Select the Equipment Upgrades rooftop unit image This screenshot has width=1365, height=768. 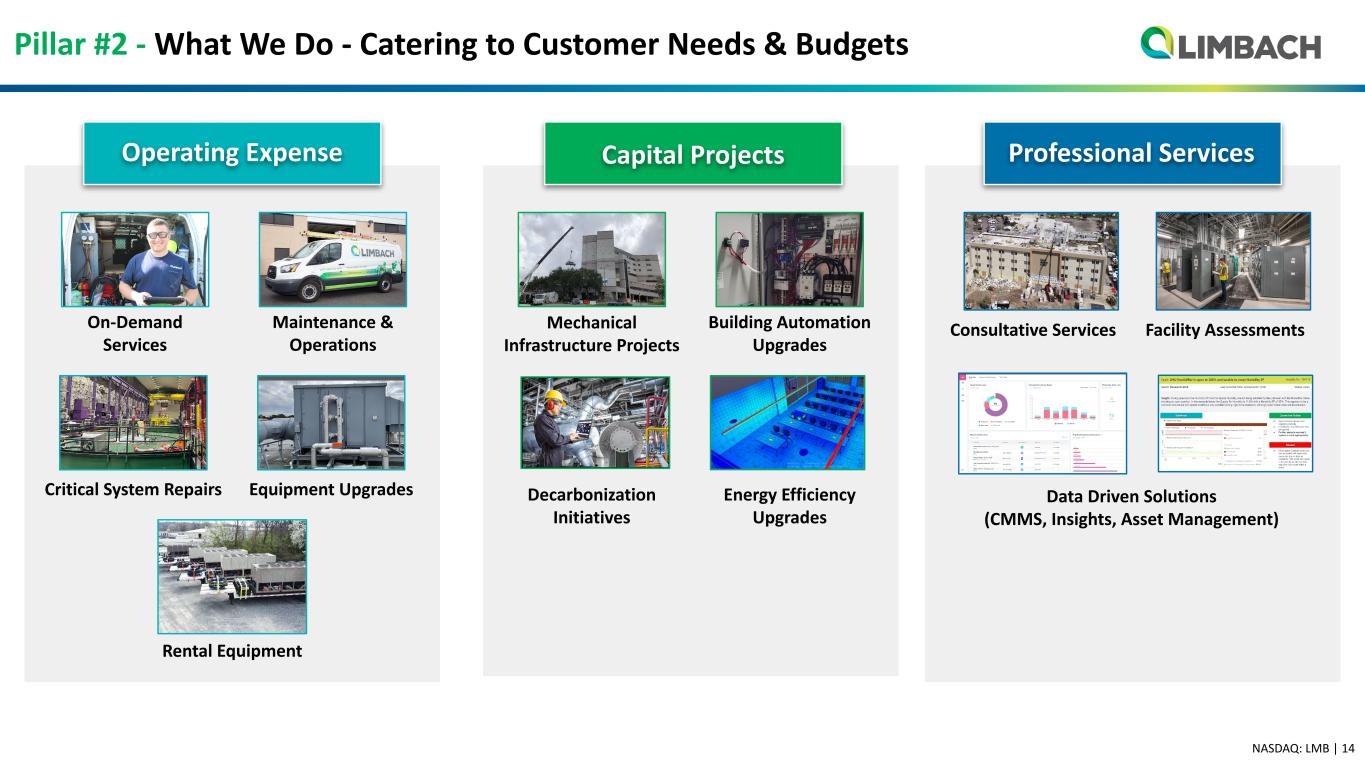click(x=331, y=422)
